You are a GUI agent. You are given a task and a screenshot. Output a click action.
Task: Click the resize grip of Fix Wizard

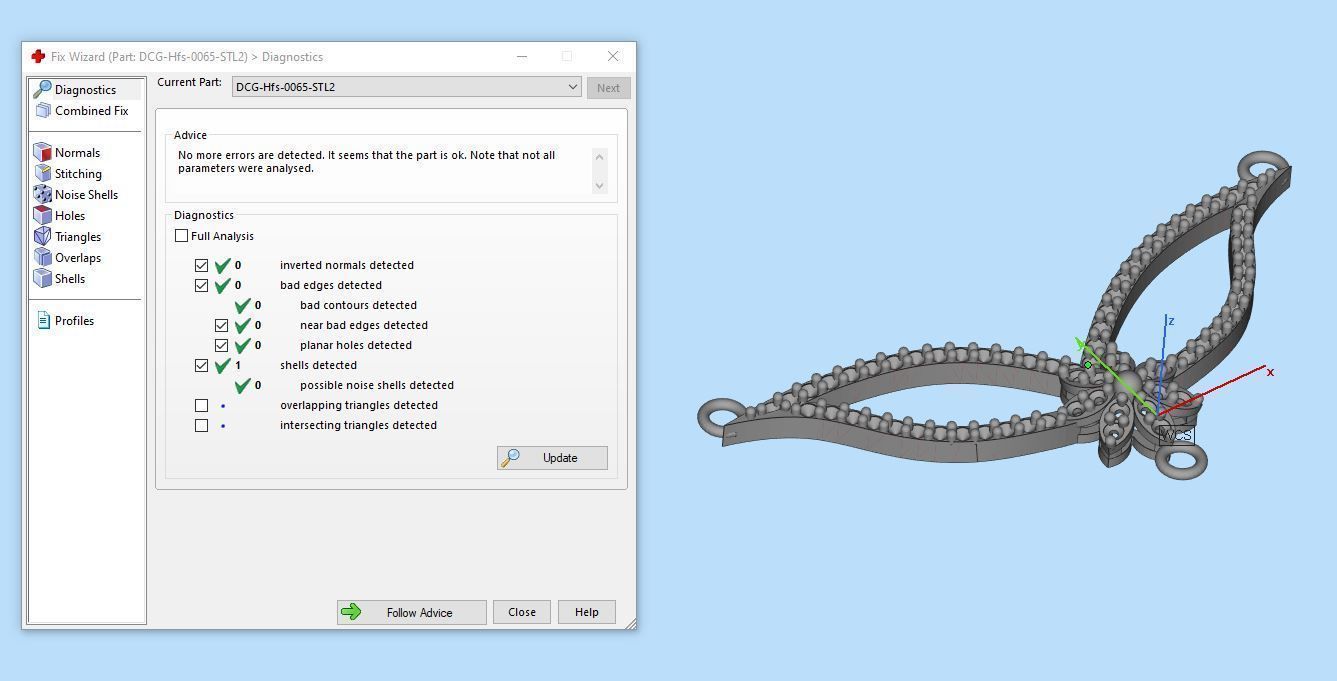coord(630,624)
